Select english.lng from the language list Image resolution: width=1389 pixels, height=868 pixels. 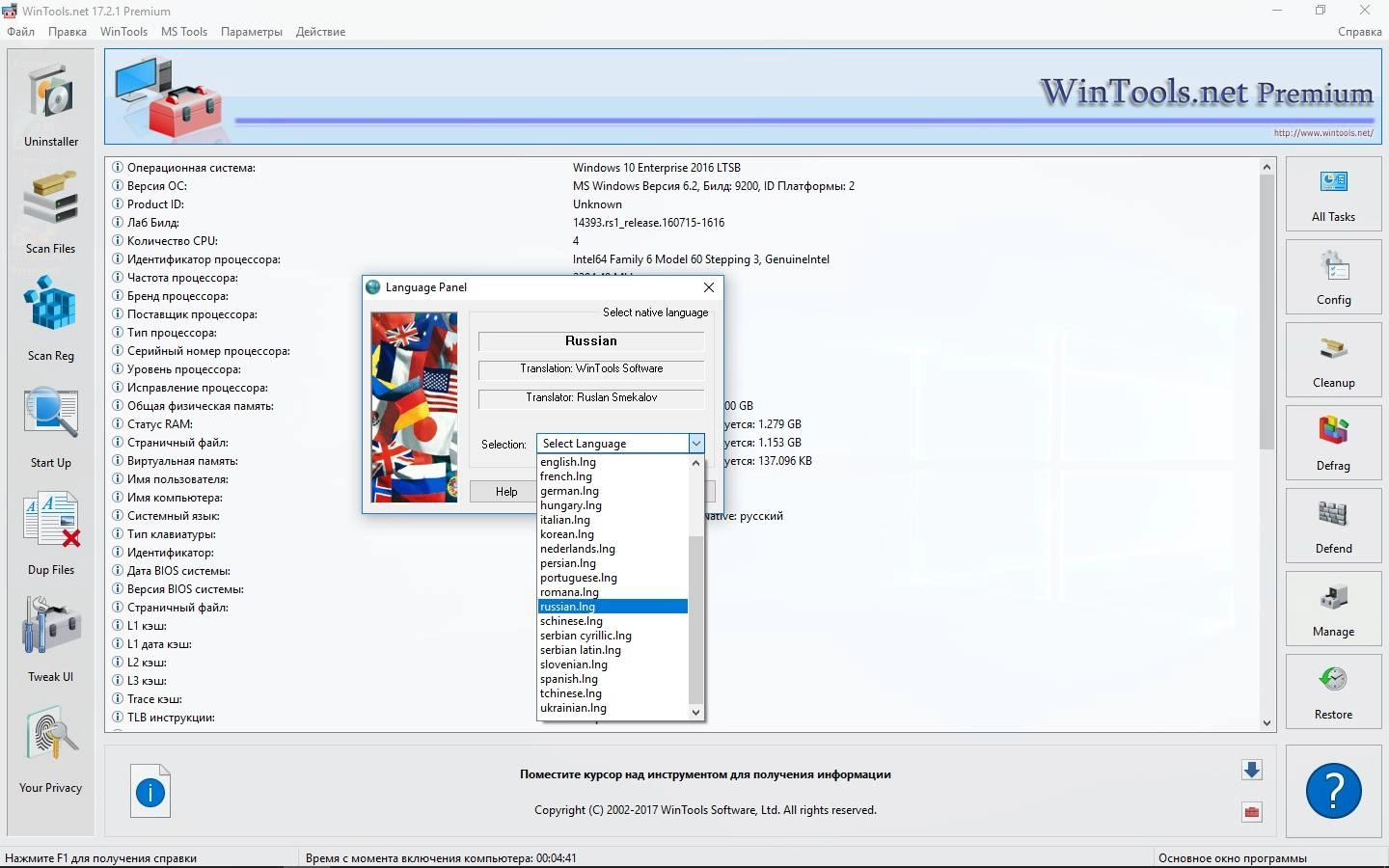click(613, 462)
